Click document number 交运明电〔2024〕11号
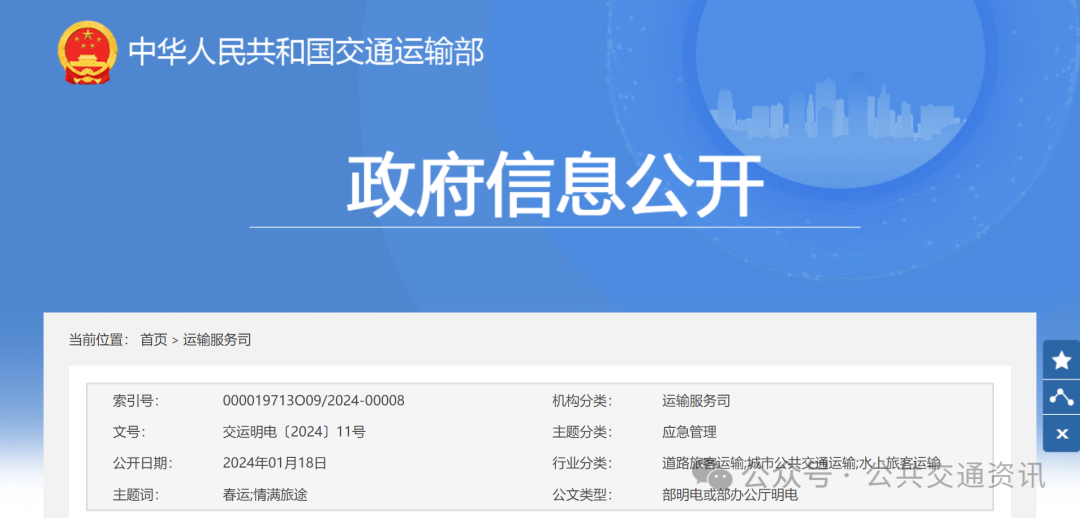1080x518 pixels. tap(294, 432)
